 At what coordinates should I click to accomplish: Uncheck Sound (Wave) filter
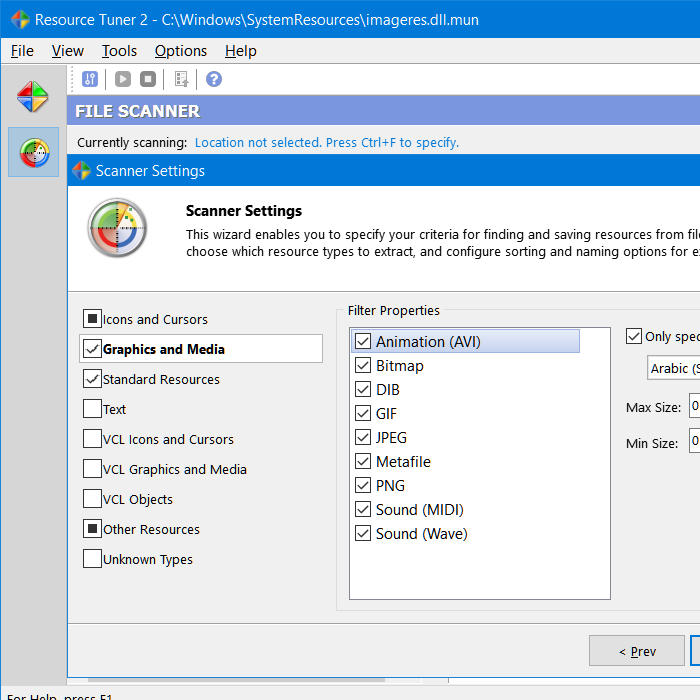pos(363,533)
